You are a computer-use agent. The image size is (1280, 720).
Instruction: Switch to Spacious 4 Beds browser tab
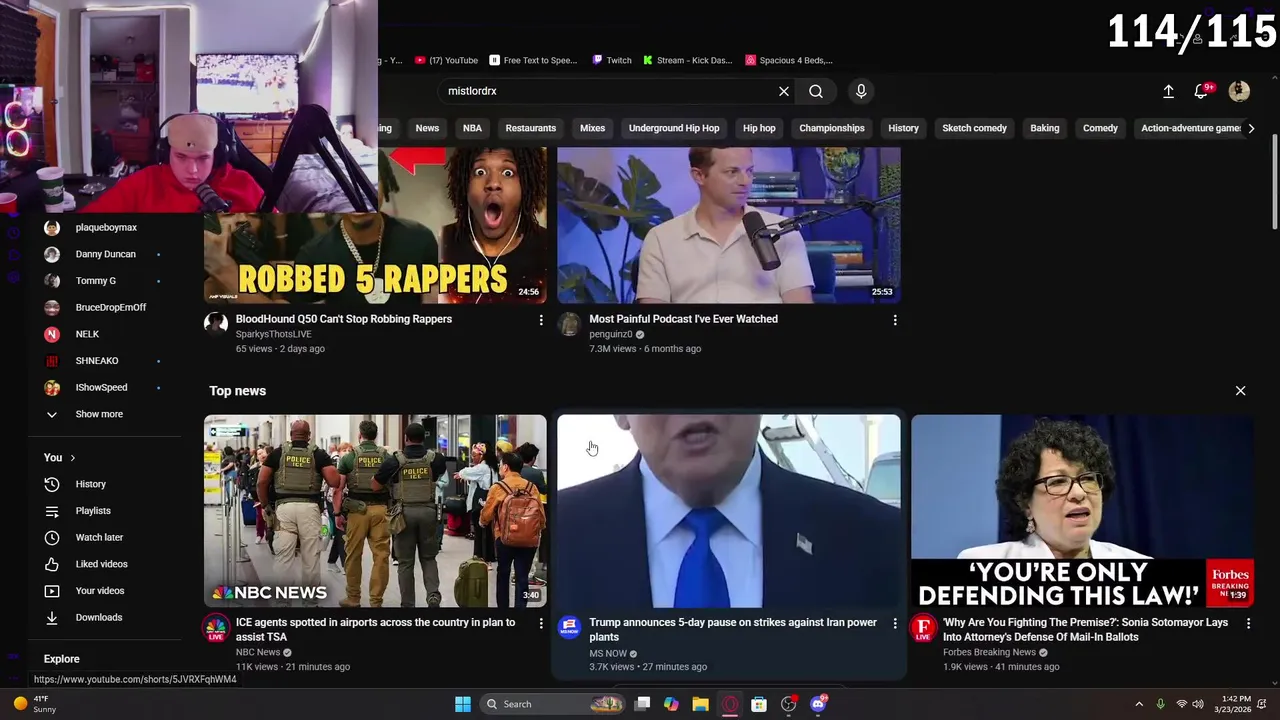(x=789, y=60)
